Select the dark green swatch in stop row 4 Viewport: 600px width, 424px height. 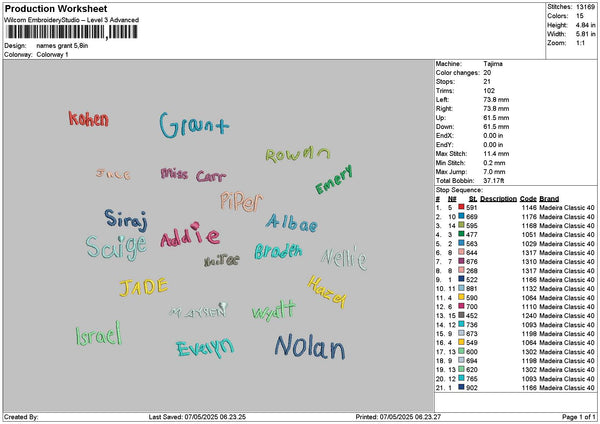coord(461,234)
